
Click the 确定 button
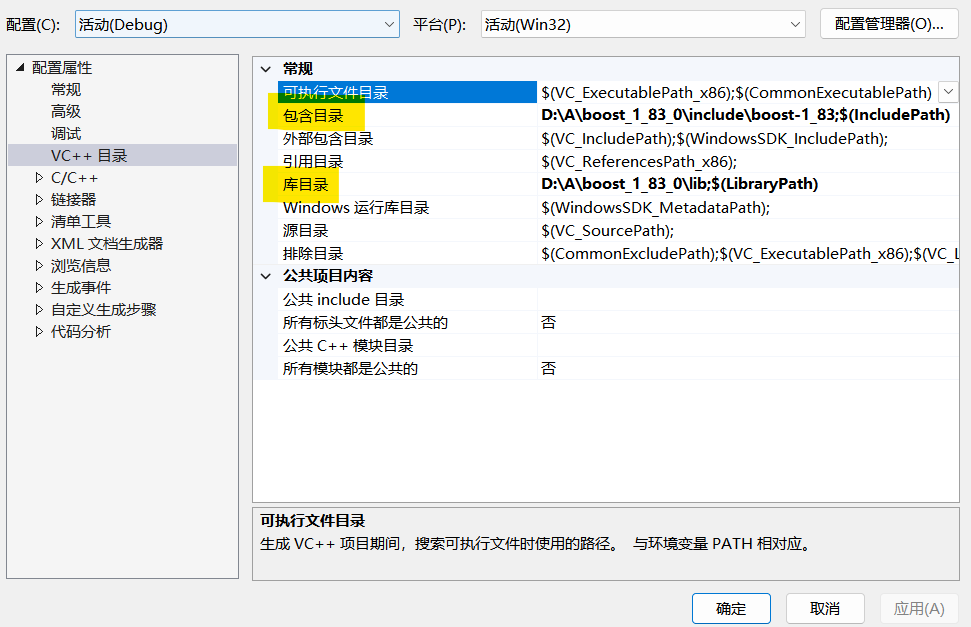tap(731, 608)
